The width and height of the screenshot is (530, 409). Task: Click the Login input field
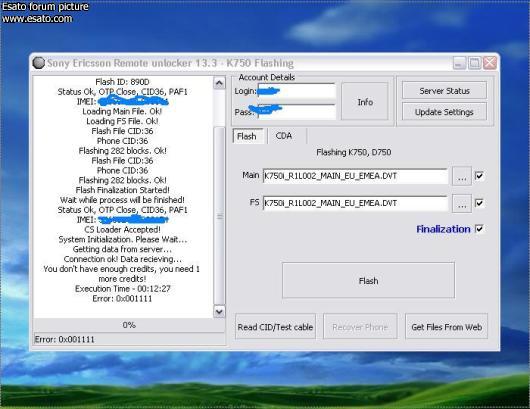296,91
